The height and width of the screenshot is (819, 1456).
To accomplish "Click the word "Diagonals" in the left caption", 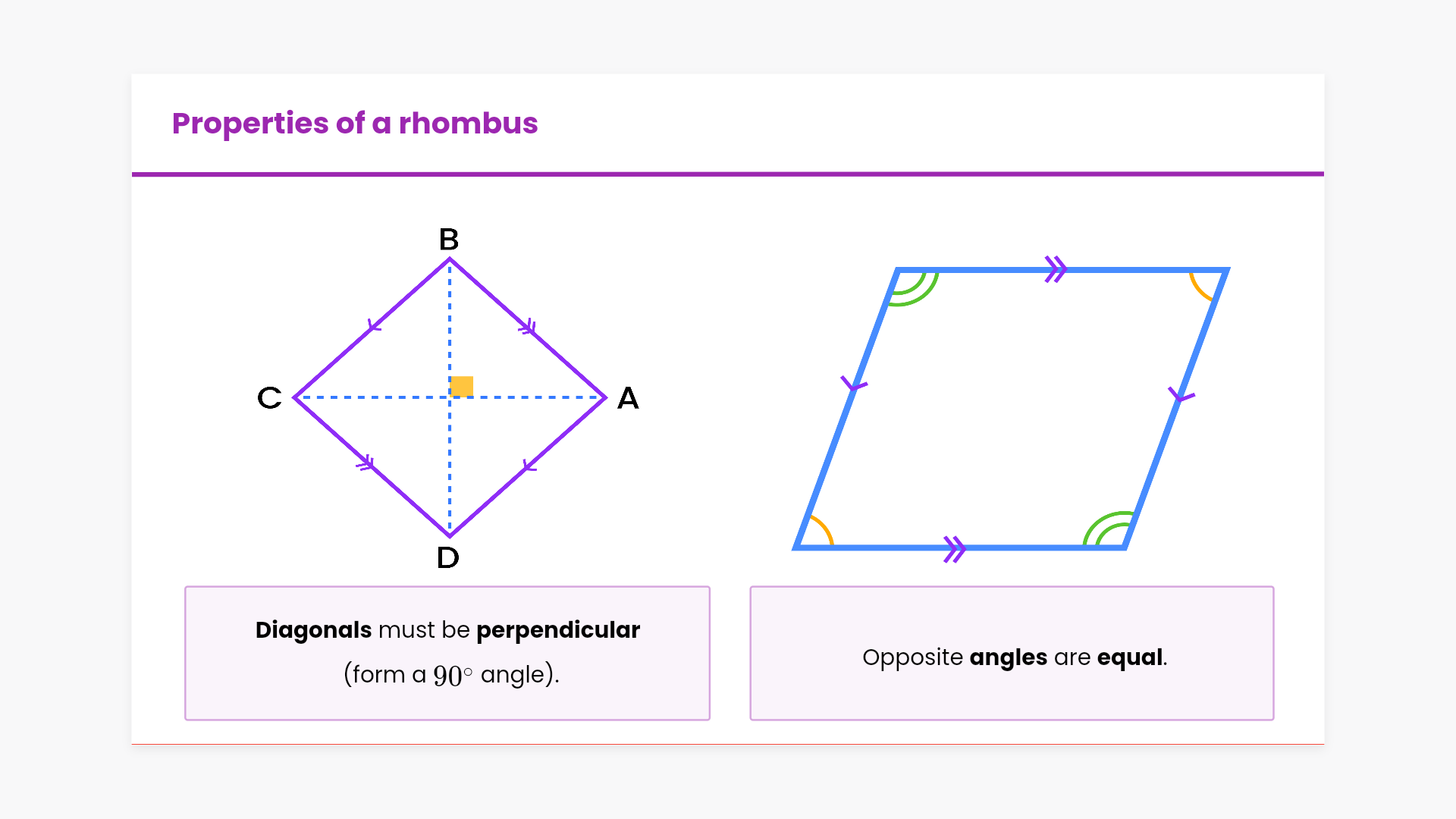I will (x=313, y=630).
